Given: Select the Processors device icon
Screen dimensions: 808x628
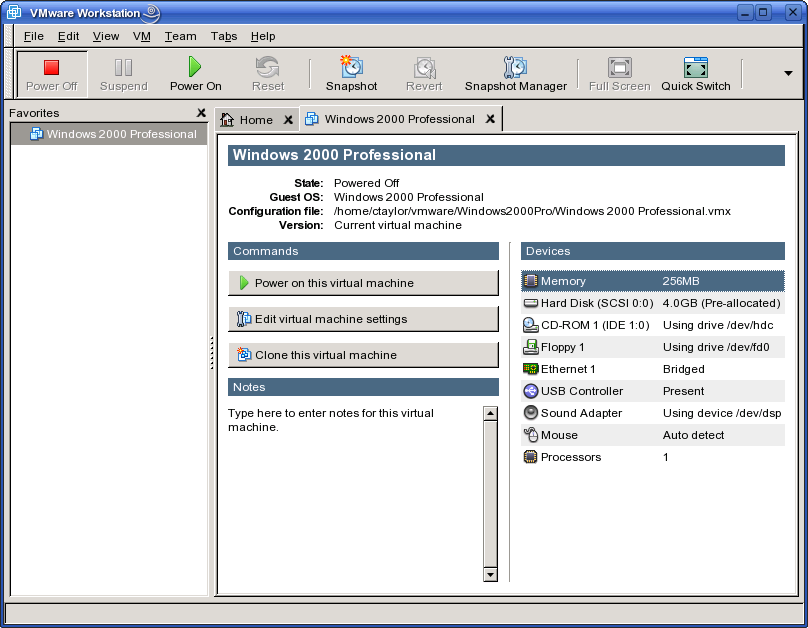Looking at the screenshot, I should (x=530, y=457).
